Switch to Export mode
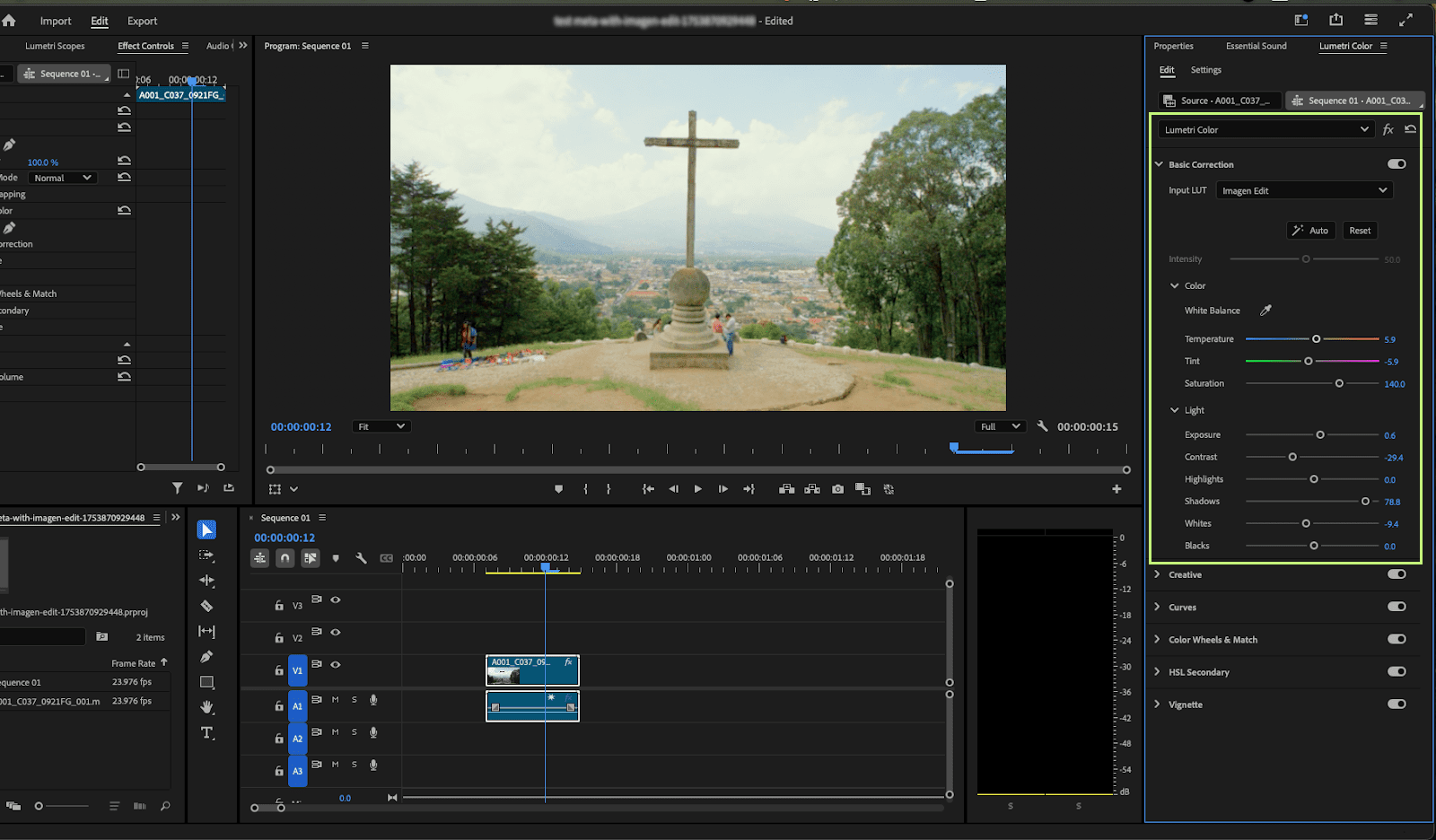This screenshot has width=1436, height=840. coord(142,21)
